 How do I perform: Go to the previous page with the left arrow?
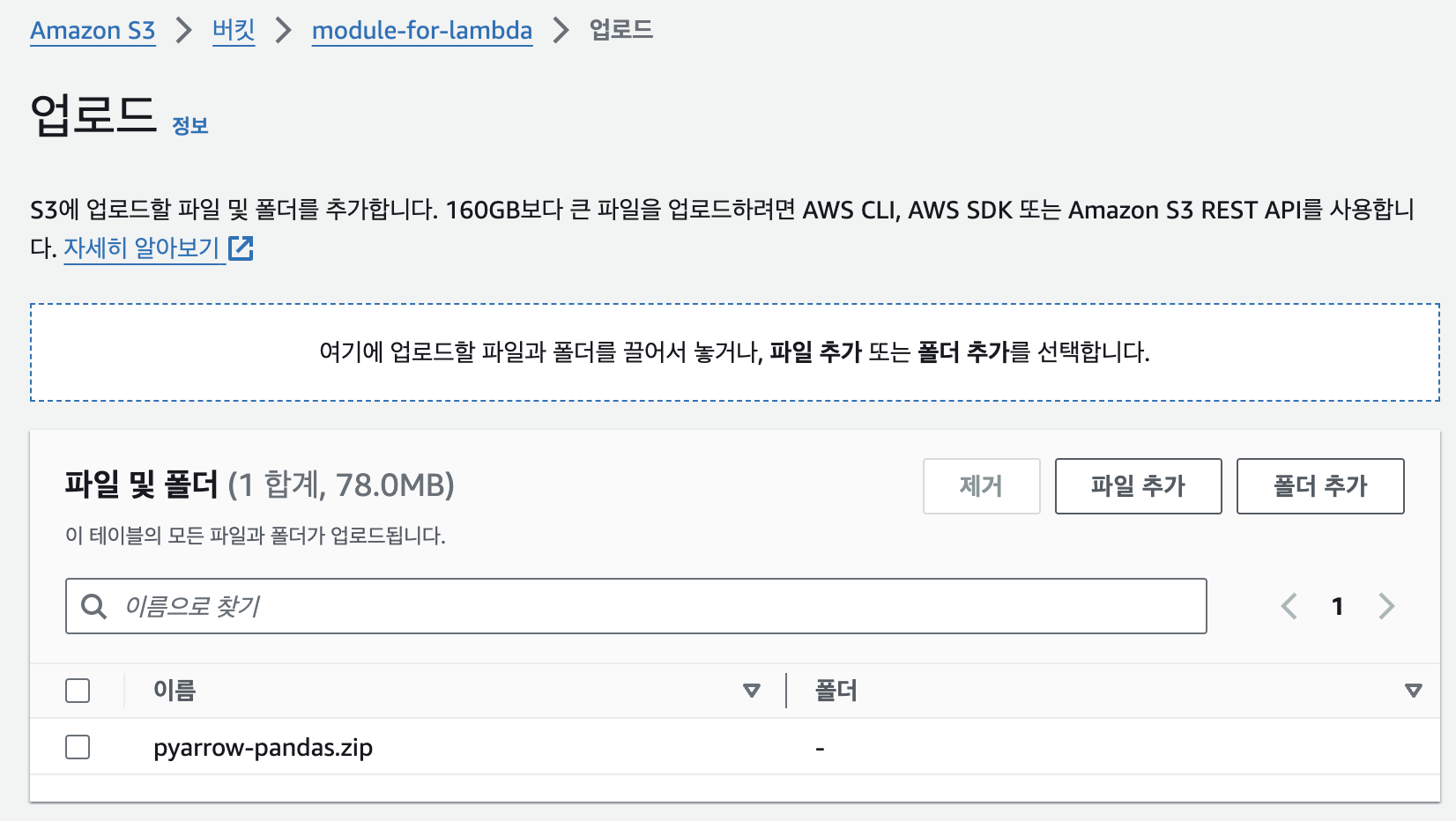point(1289,606)
